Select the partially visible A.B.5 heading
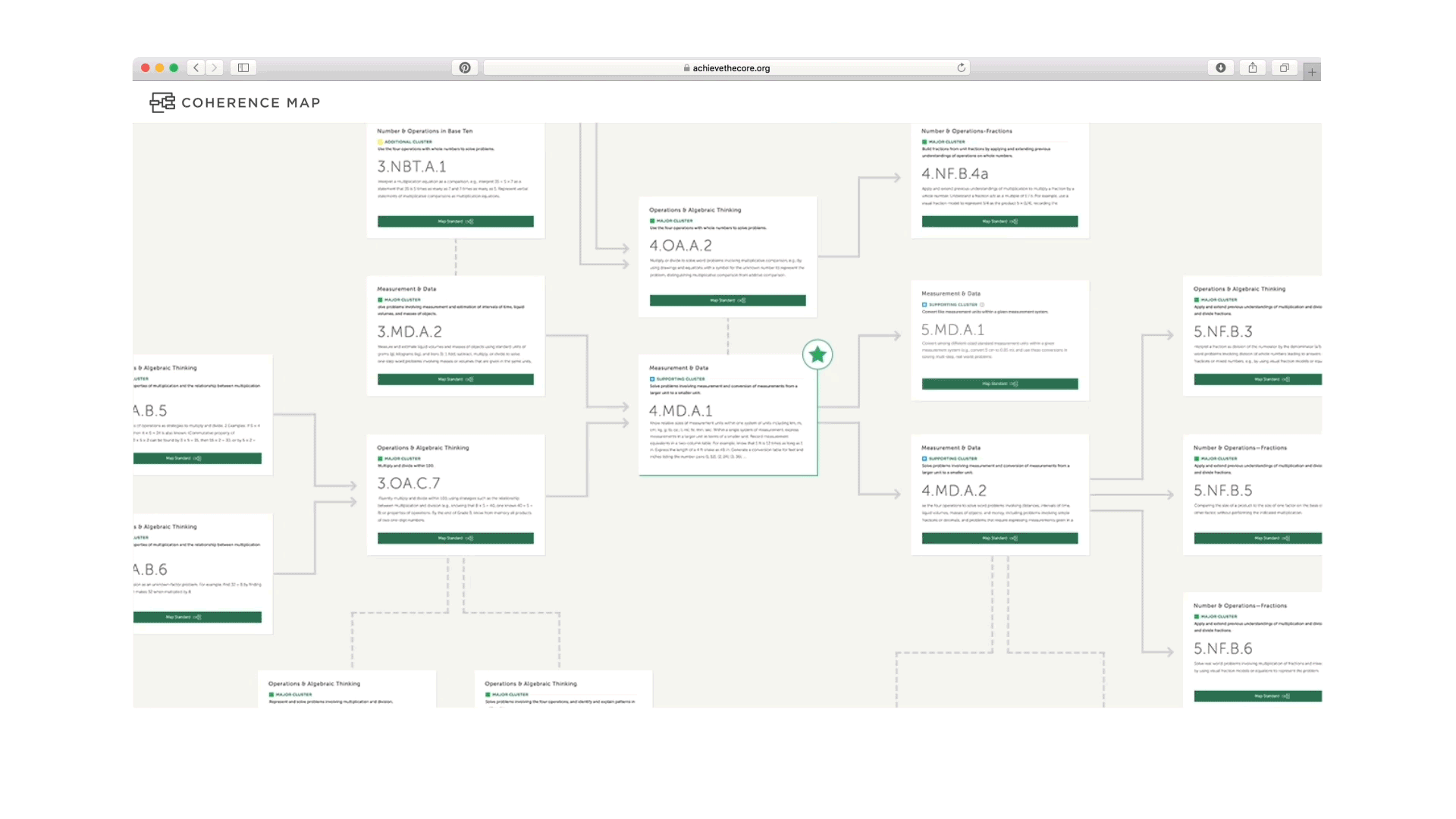Viewport: 1456px width, 819px height. (x=150, y=411)
